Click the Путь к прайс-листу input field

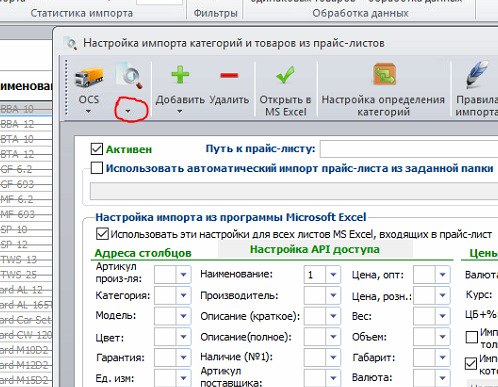click(x=409, y=149)
